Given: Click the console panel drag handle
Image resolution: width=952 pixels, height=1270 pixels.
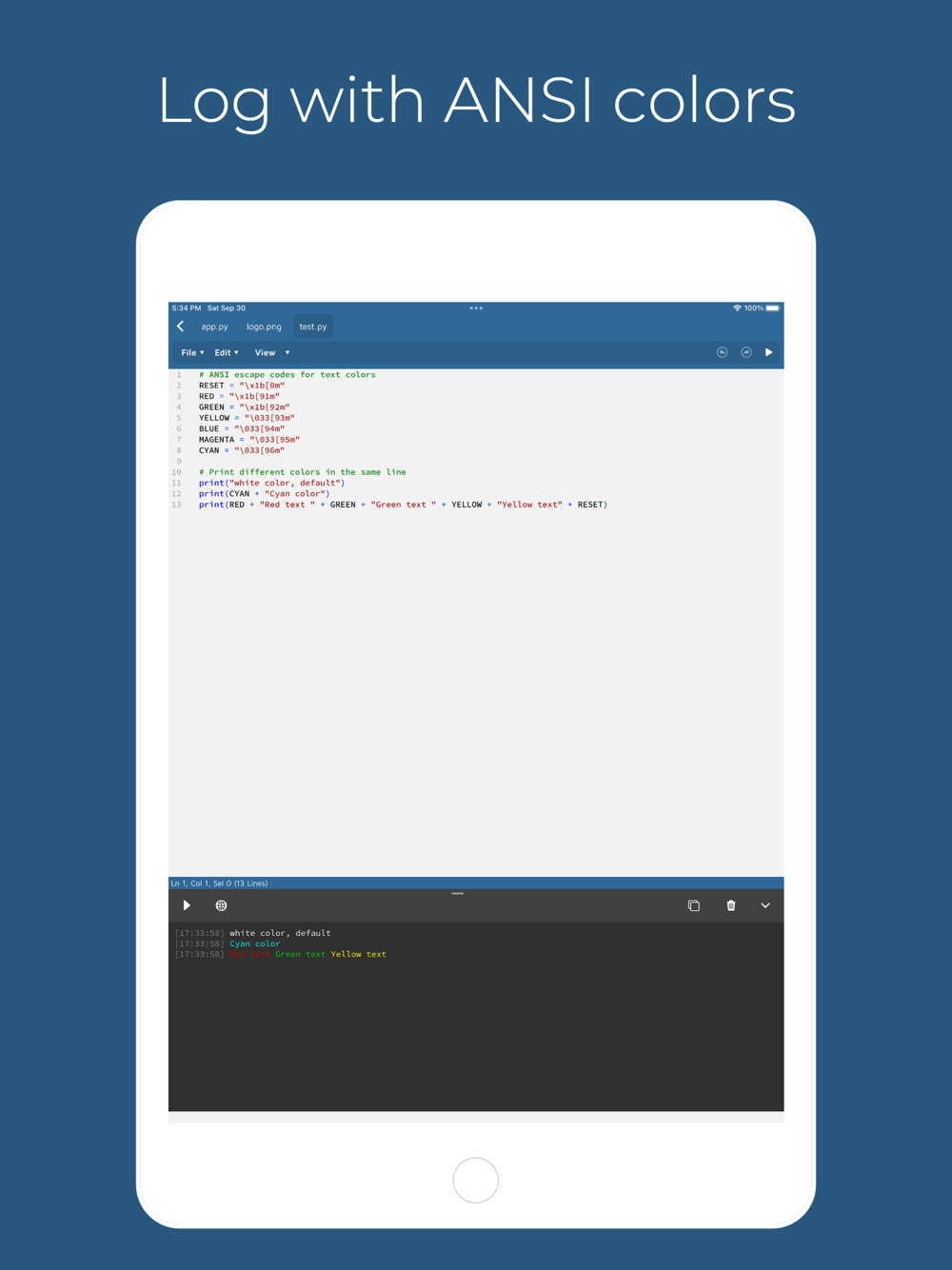Looking at the screenshot, I should [458, 894].
